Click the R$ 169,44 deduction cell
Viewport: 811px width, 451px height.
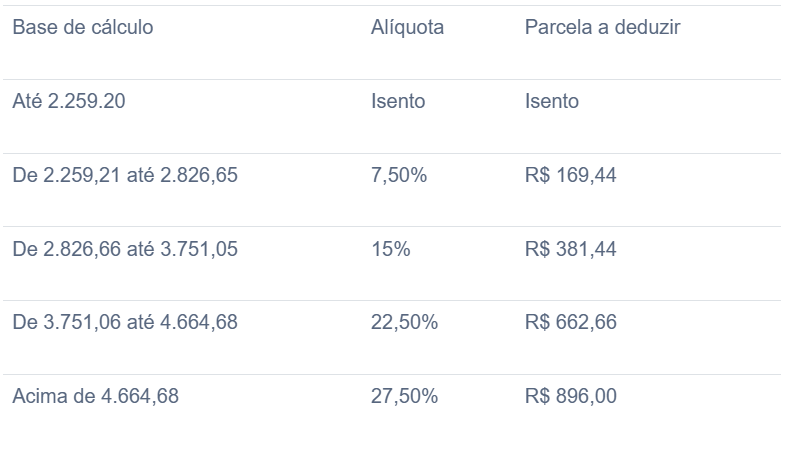point(570,175)
